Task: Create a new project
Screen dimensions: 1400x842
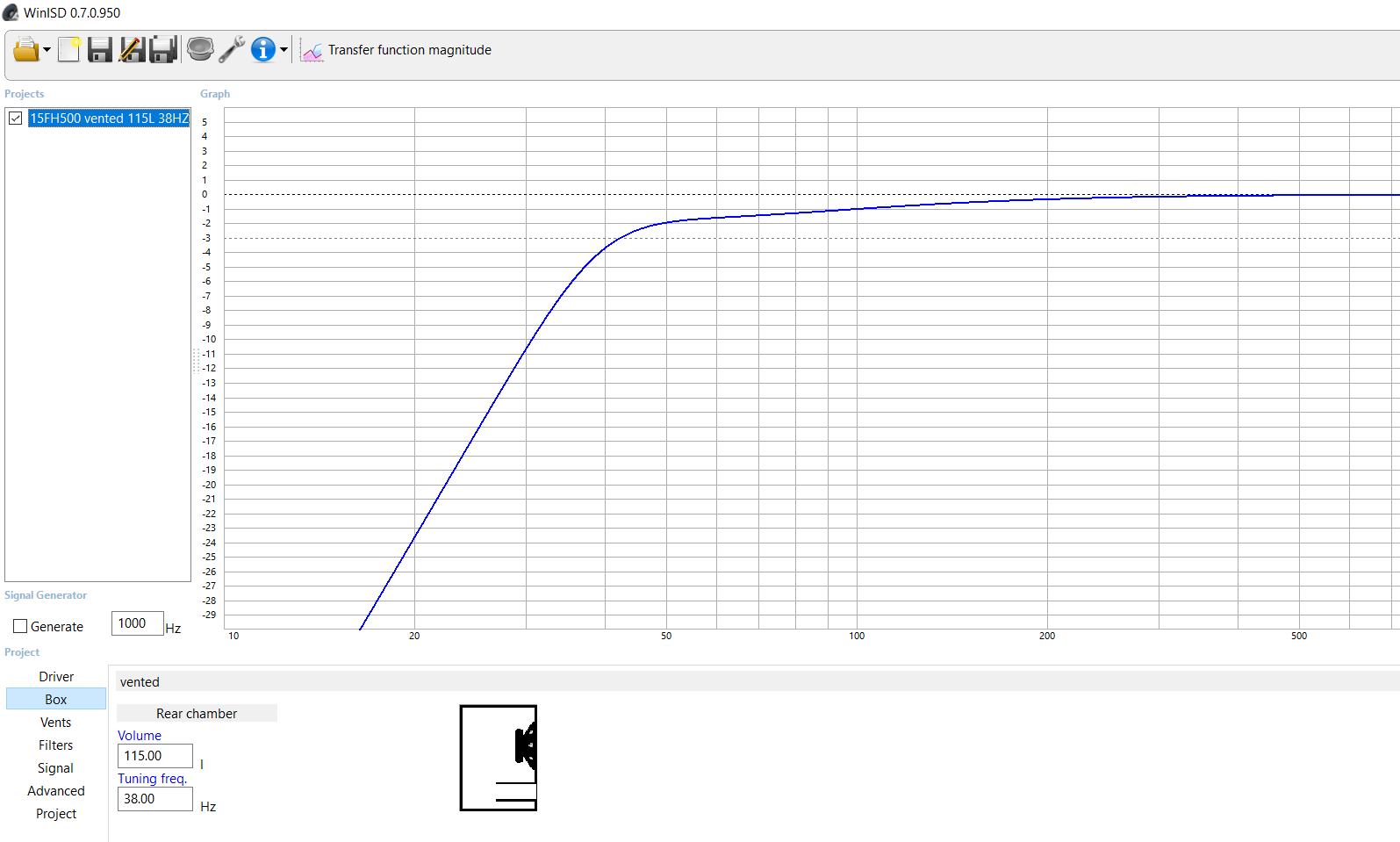Action: point(69,50)
